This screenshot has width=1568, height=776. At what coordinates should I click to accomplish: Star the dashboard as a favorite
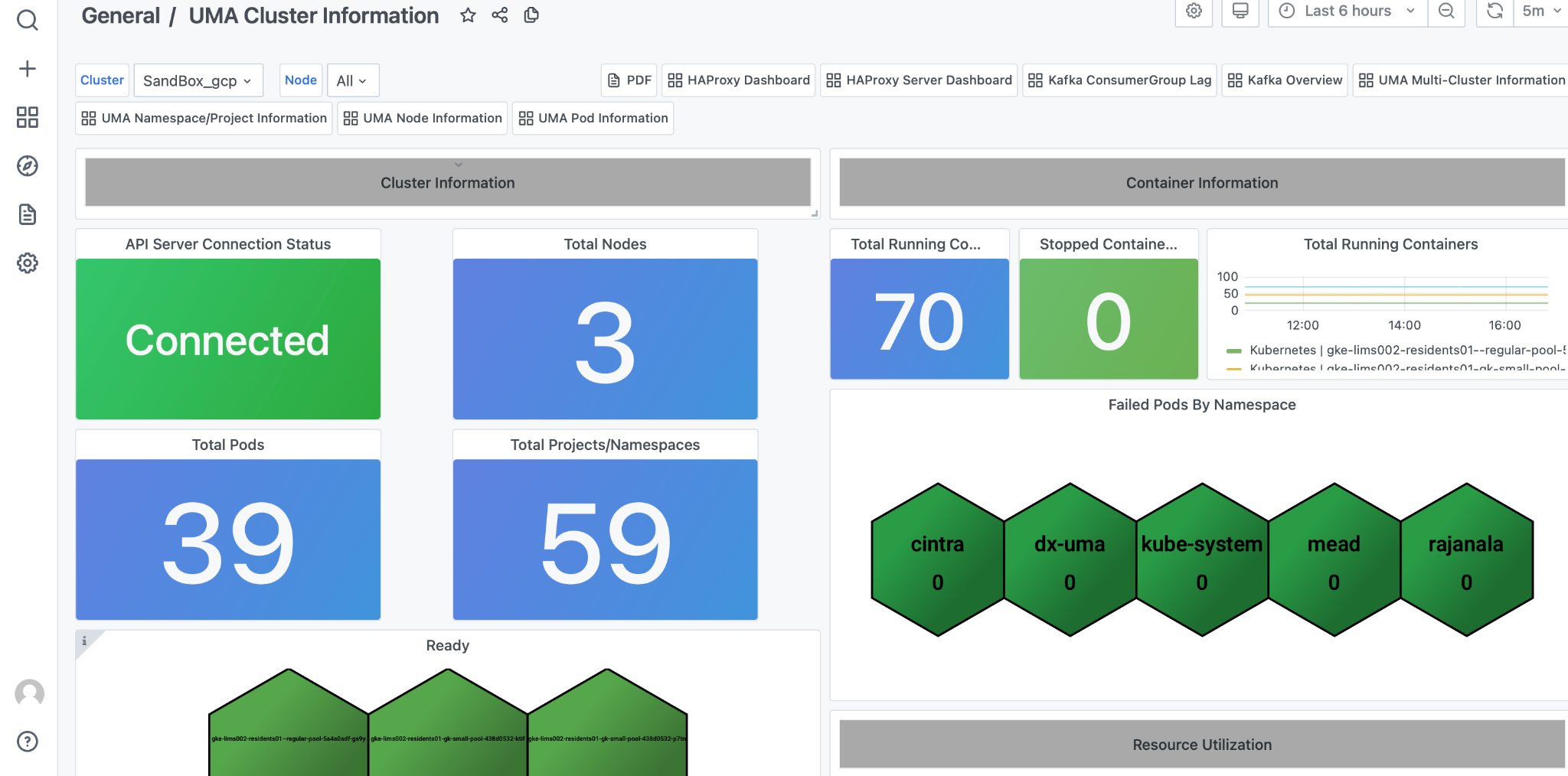(x=468, y=15)
